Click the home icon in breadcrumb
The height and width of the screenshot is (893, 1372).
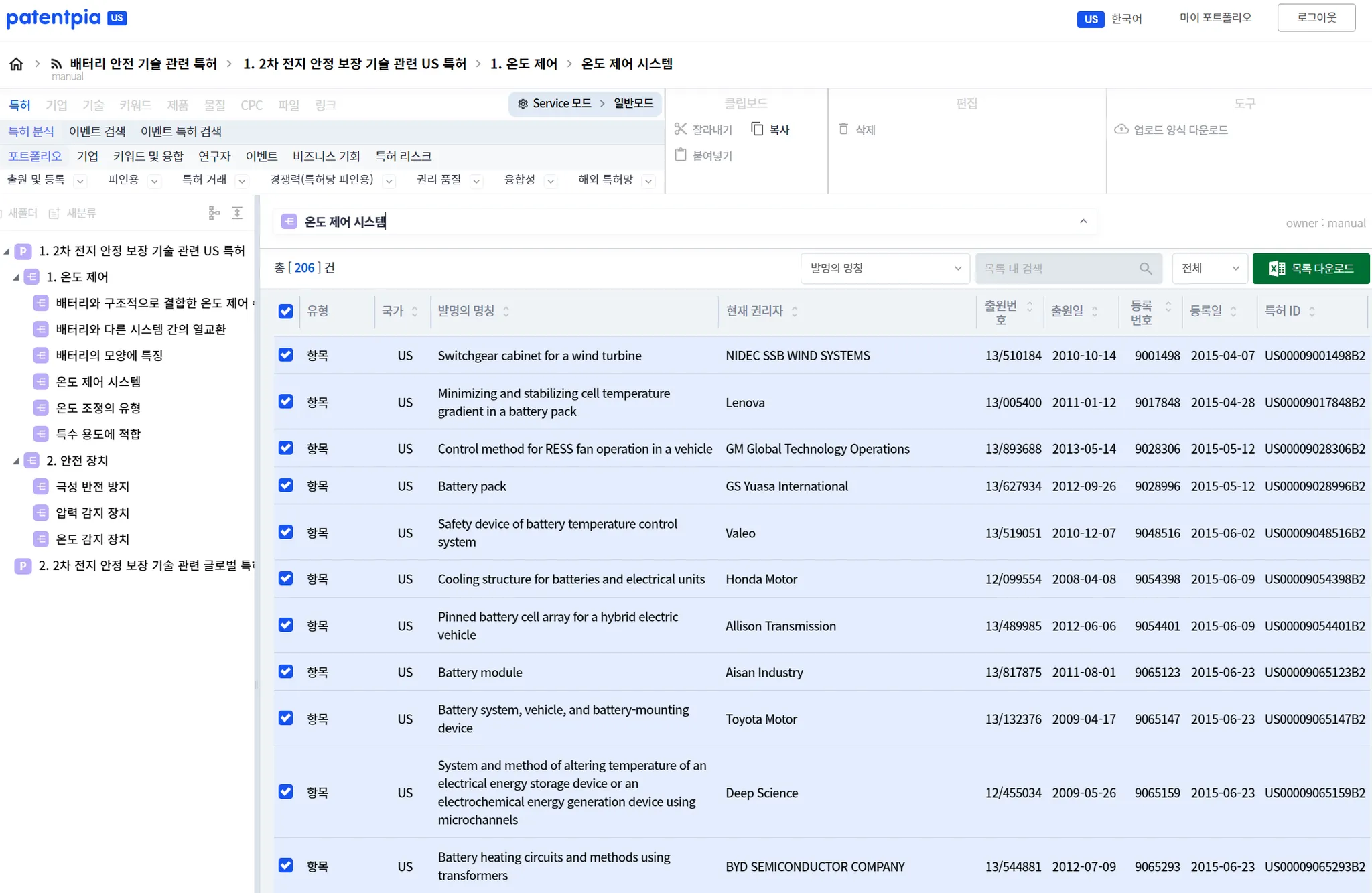[16, 64]
